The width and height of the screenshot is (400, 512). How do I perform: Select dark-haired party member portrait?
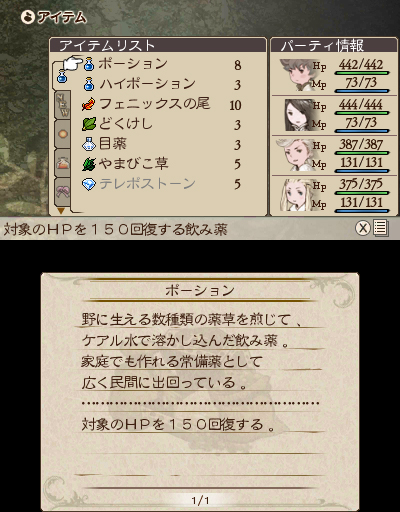[x=299, y=115]
